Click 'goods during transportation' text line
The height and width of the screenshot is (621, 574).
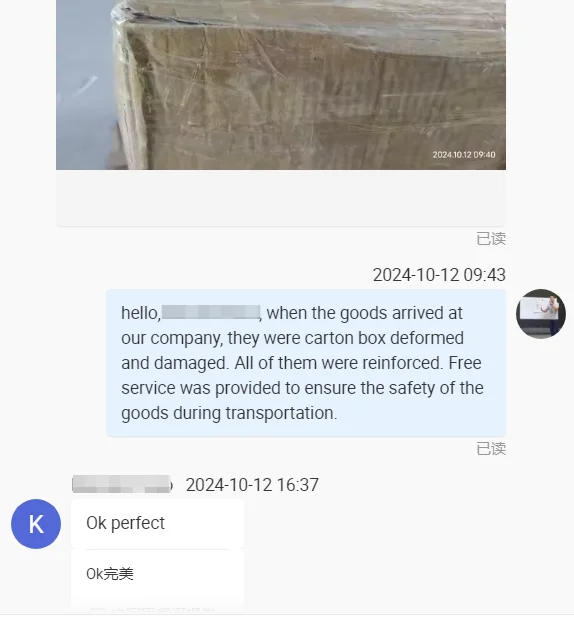(229, 413)
